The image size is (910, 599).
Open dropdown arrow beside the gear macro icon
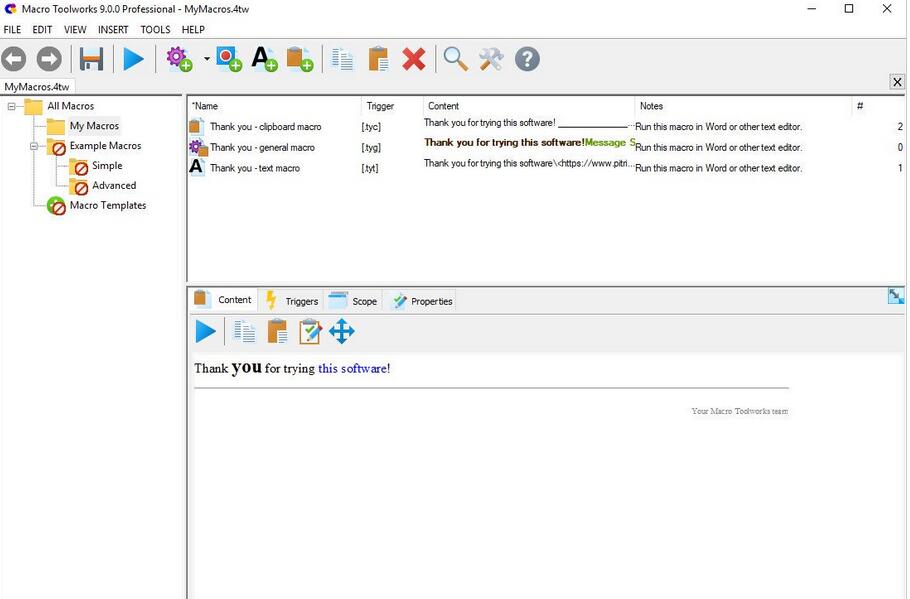(x=207, y=59)
